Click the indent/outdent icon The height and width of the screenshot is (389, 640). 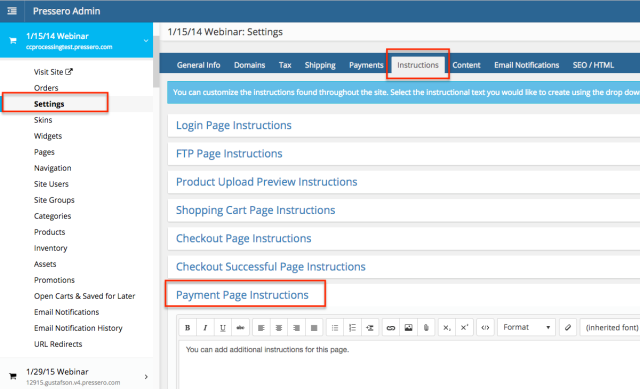coord(370,327)
